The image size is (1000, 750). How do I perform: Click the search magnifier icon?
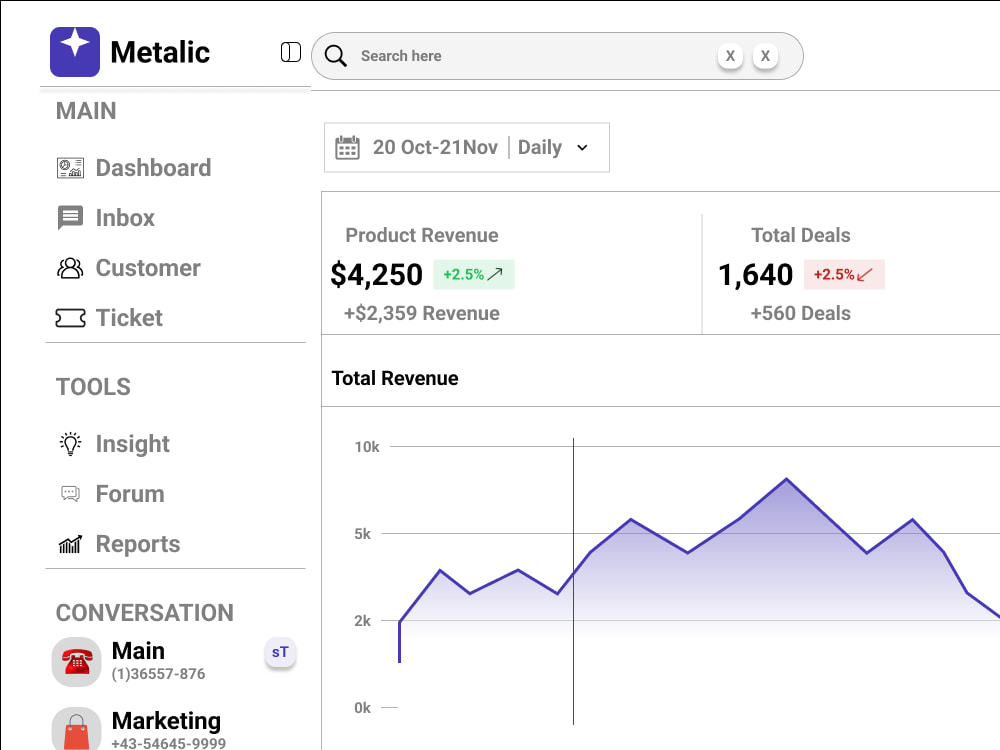tap(335, 56)
